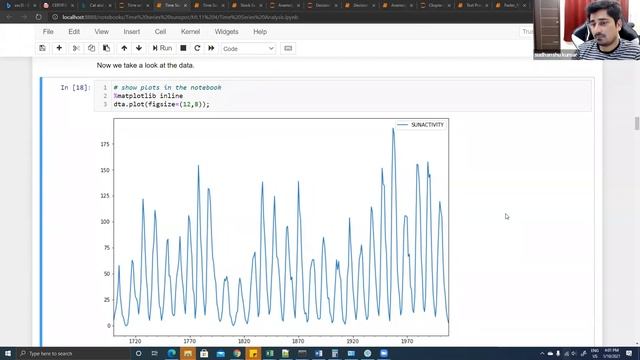Select the In [18] prompt label
This screenshot has height=360, width=640.
point(76,87)
